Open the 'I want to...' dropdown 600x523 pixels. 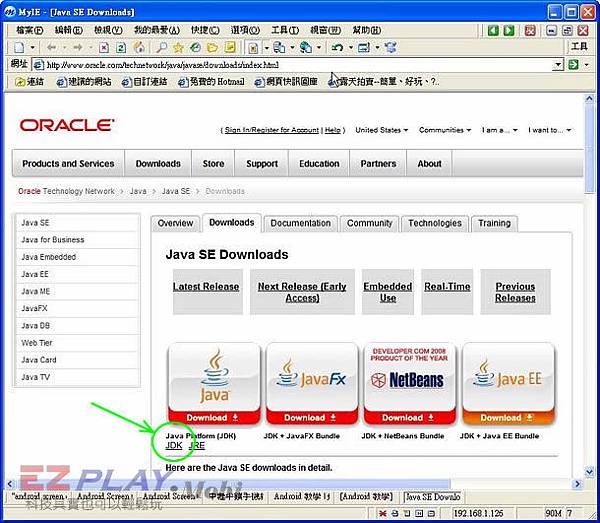coord(549,130)
